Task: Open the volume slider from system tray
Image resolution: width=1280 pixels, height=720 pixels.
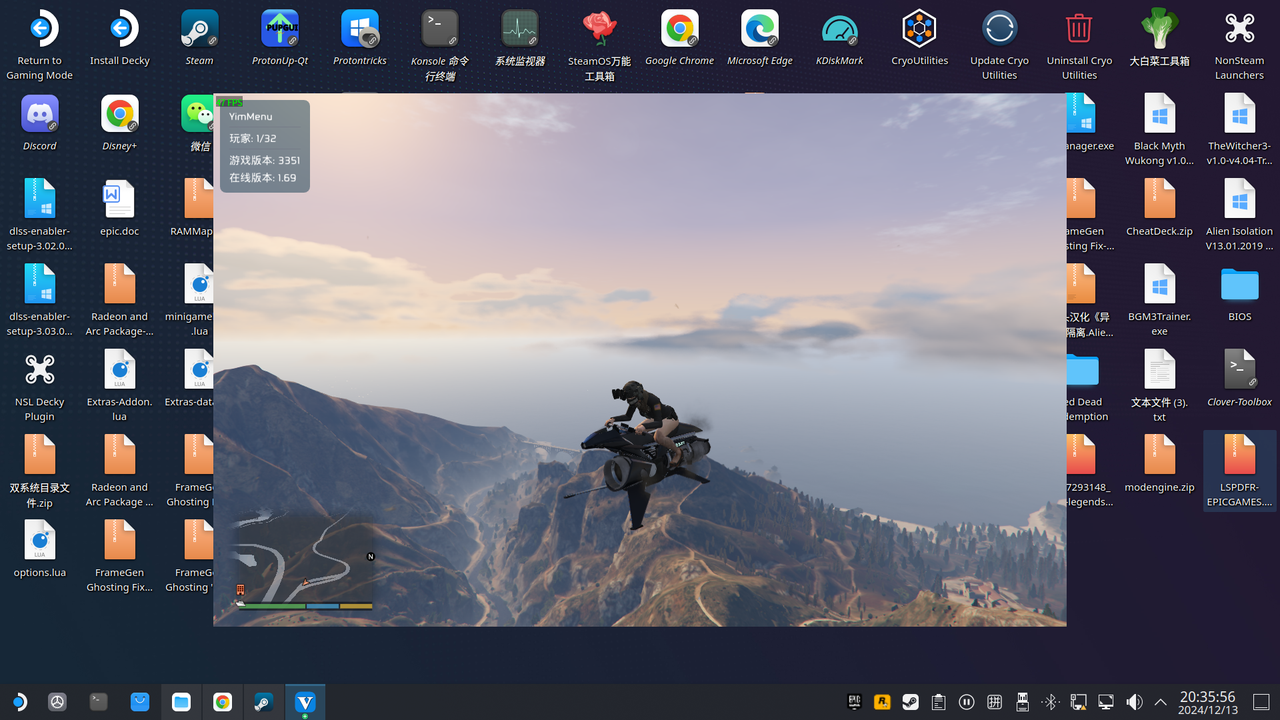Action: (1134, 702)
